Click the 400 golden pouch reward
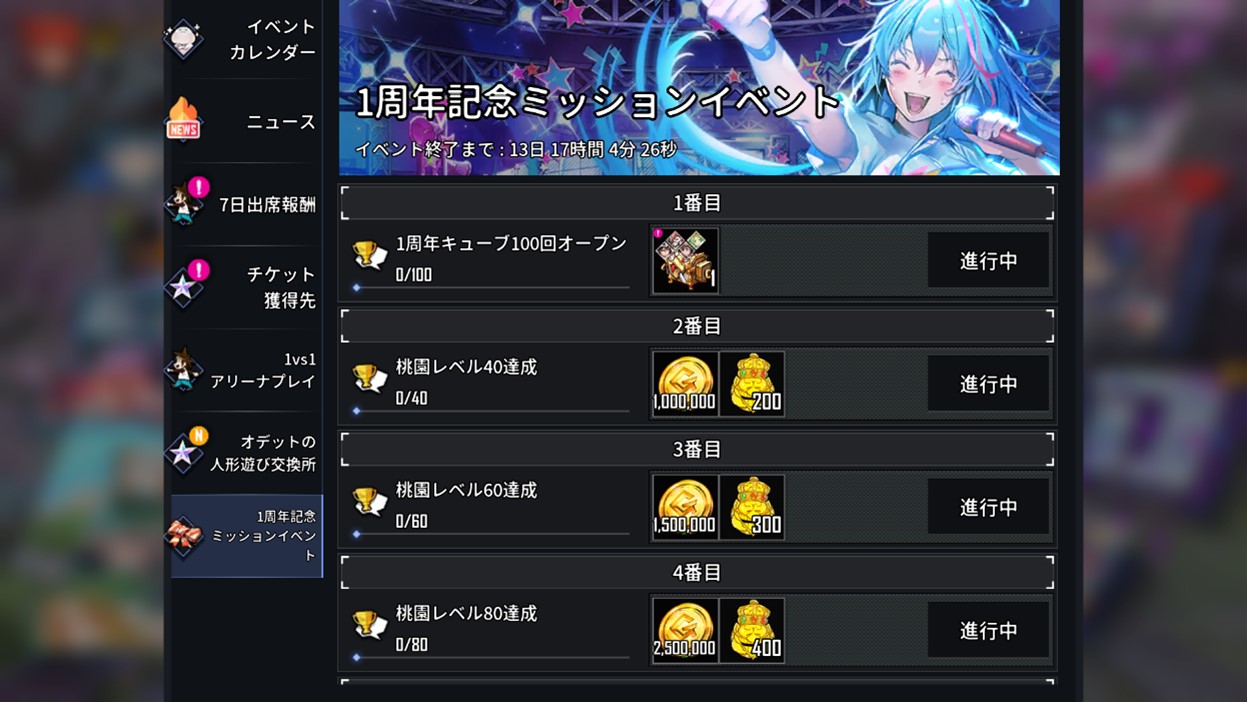The width and height of the screenshot is (1247, 702). [752, 630]
